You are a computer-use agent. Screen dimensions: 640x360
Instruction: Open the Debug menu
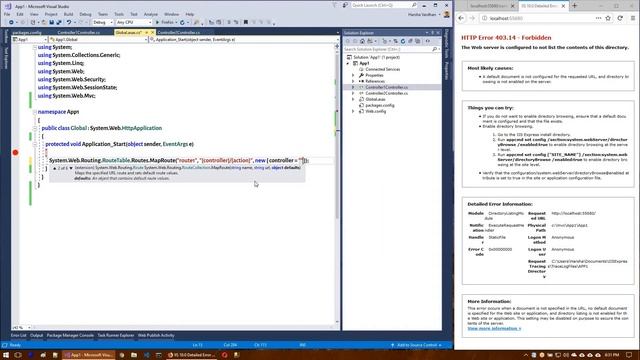[85, 14]
